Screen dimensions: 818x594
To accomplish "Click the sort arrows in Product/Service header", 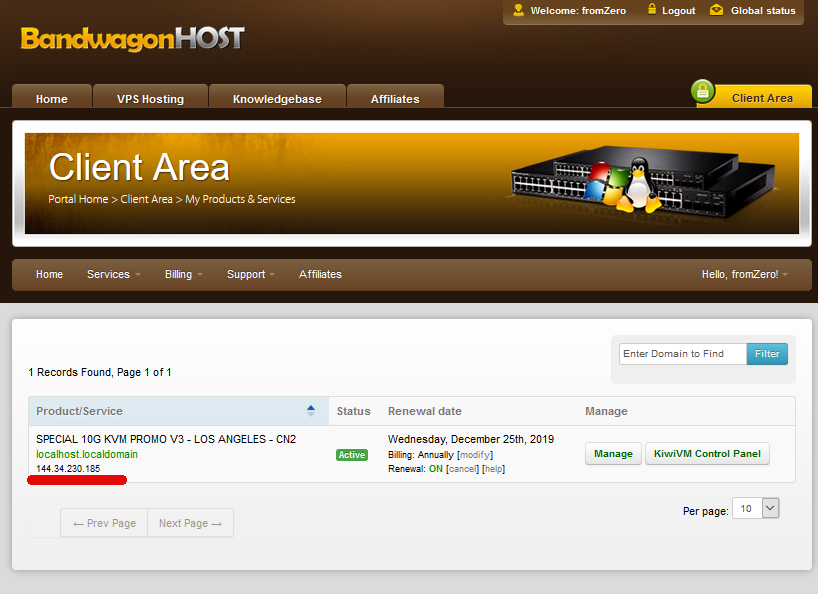I will (x=311, y=411).
